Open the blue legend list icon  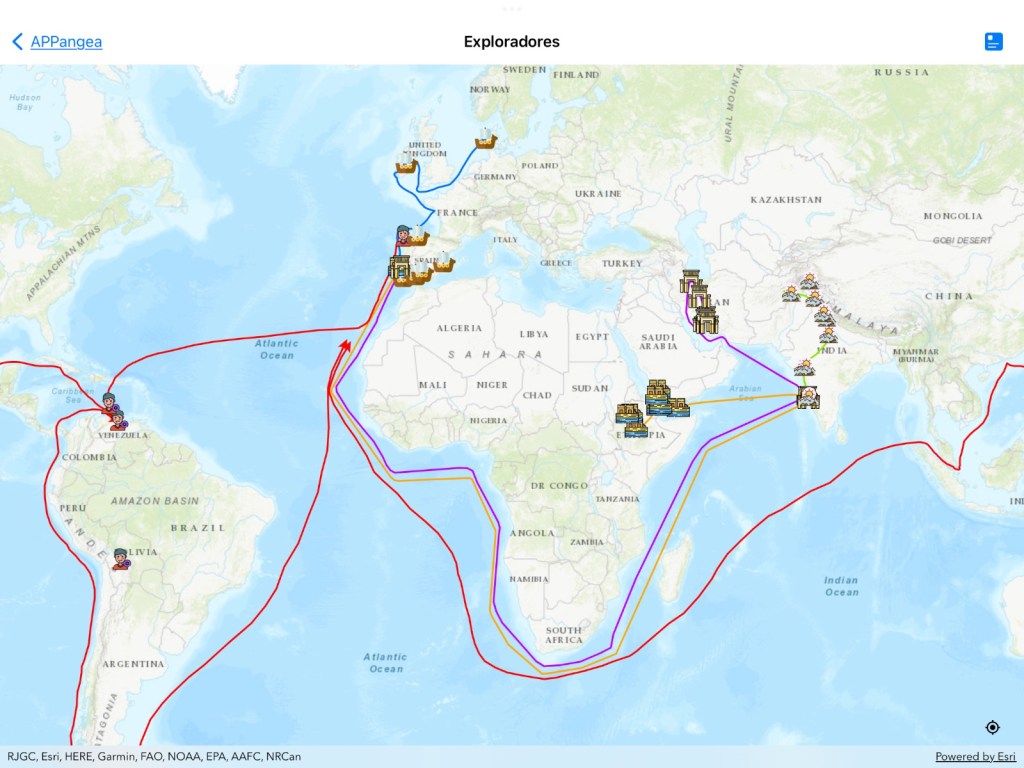pos(993,41)
